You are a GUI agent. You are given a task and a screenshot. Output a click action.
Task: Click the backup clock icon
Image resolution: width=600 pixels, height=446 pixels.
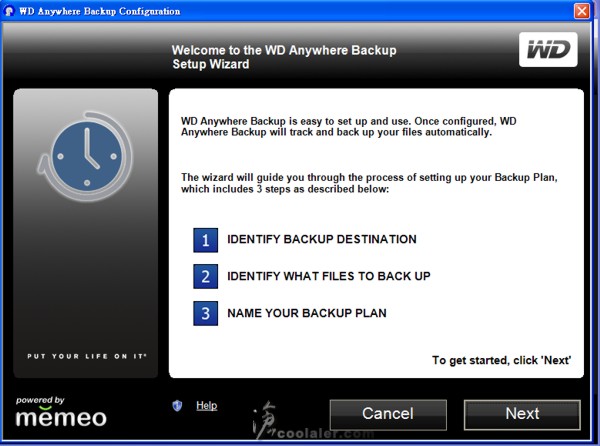tap(85, 156)
